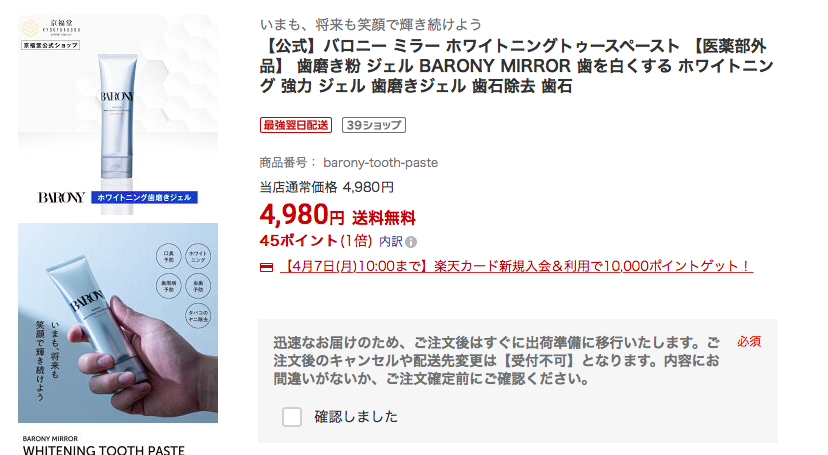
Task: Click the 最強翌日配送 delivery badge
Action: point(296,125)
